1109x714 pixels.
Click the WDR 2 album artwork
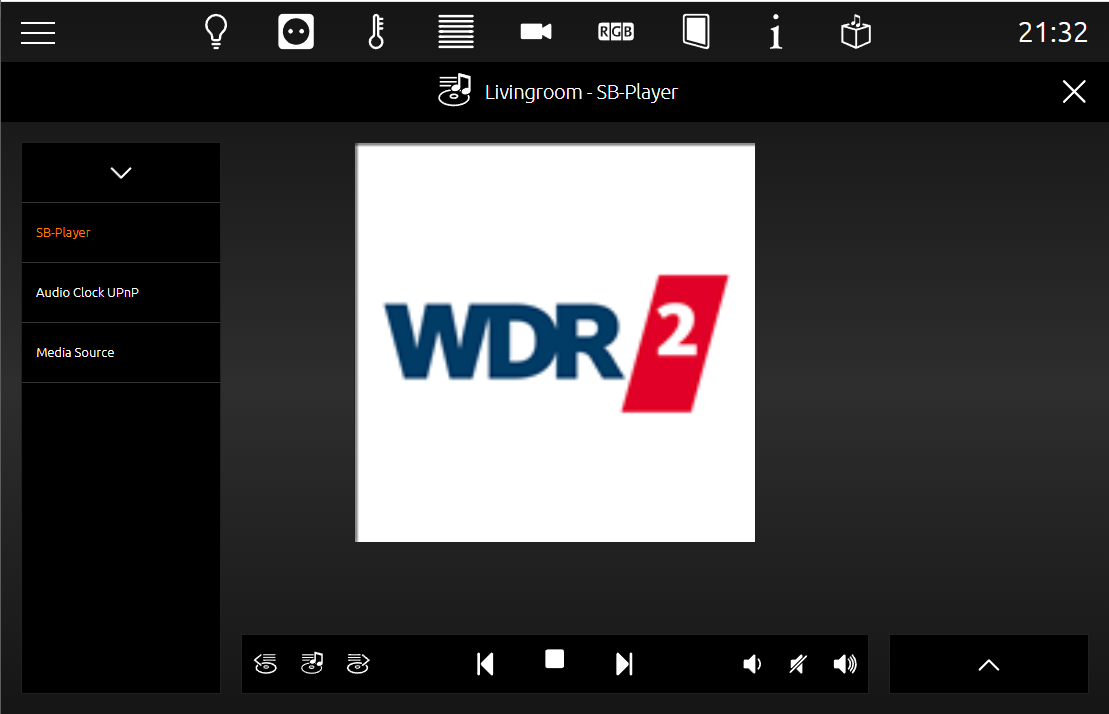click(555, 343)
